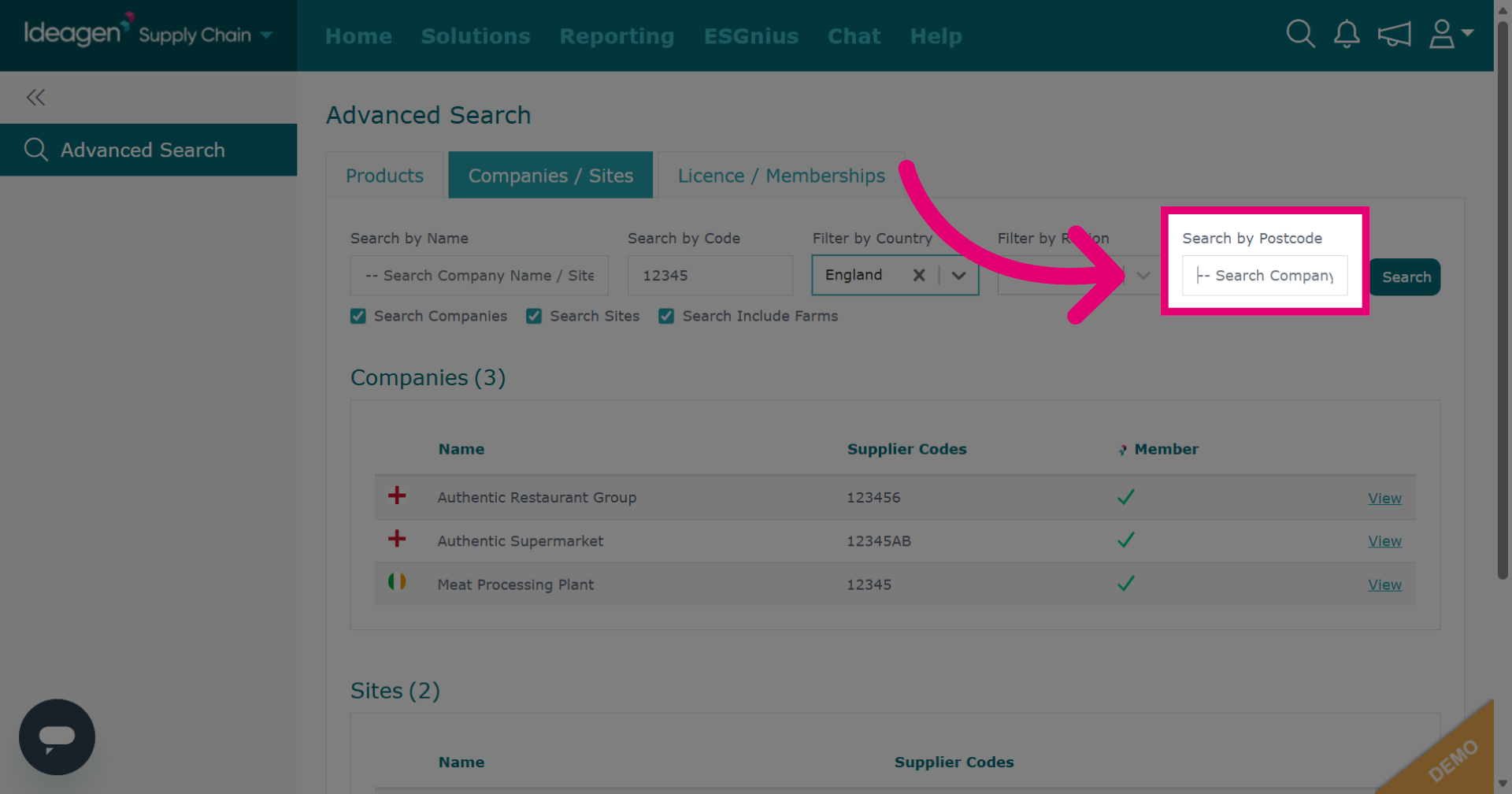Open Filter by Country dropdown arrow
Viewport: 1512px width, 794px height.
coord(958,275)
